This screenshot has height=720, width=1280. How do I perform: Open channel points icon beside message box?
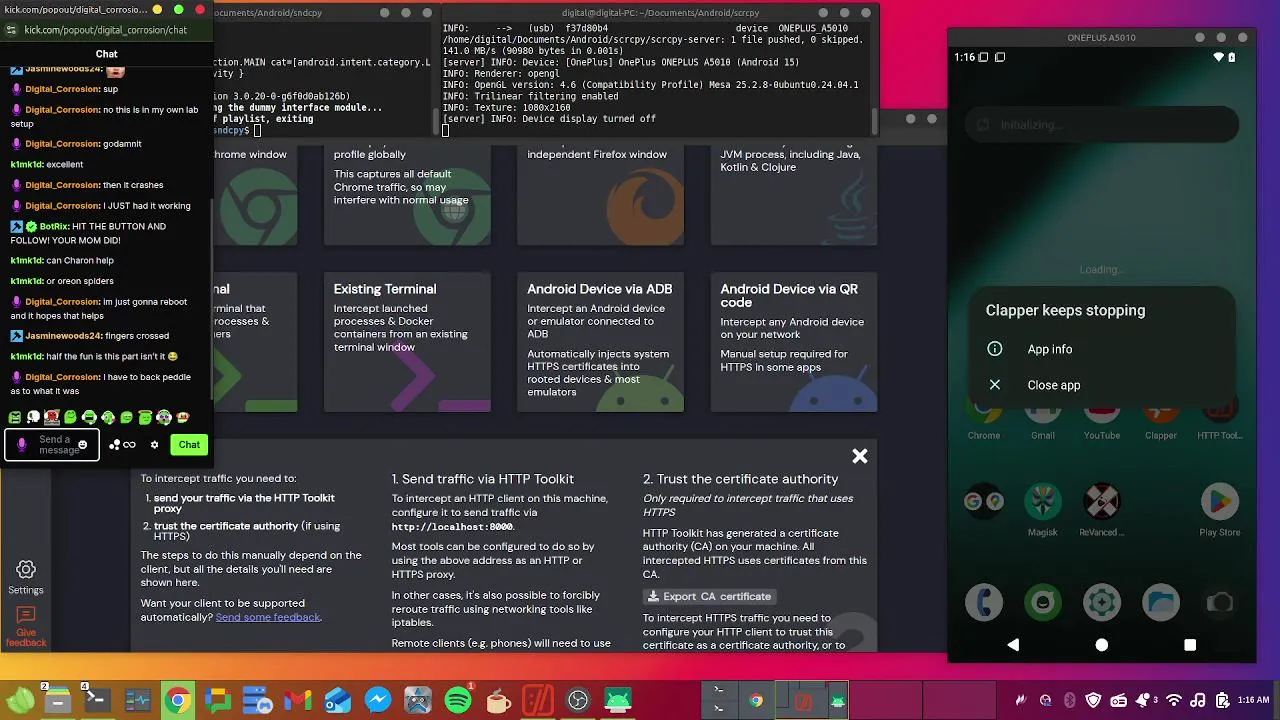pyautogui.click(x=123, y=445)
